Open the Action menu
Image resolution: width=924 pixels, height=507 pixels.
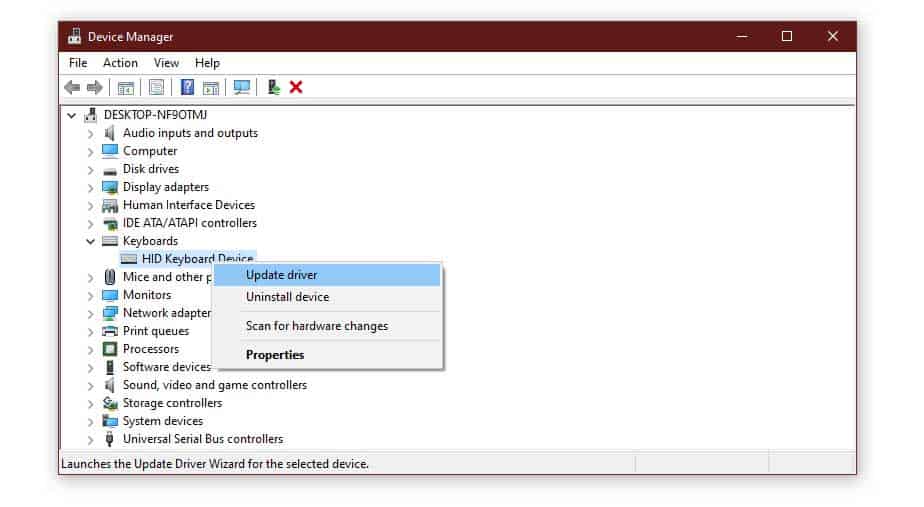[120, 63]
